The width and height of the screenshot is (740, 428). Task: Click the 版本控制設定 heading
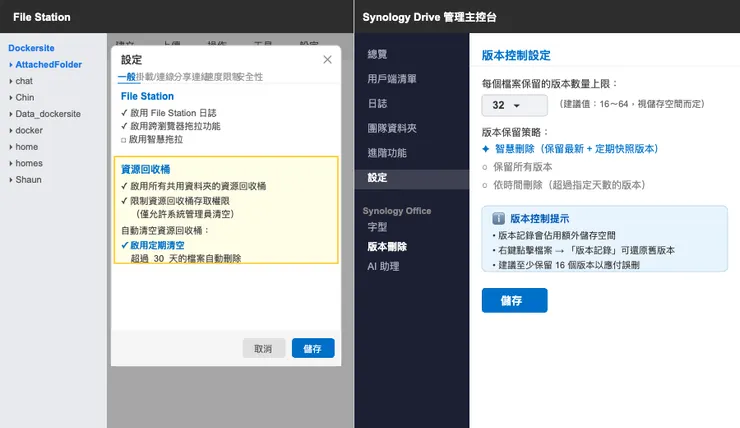click(x=516, y=55)
